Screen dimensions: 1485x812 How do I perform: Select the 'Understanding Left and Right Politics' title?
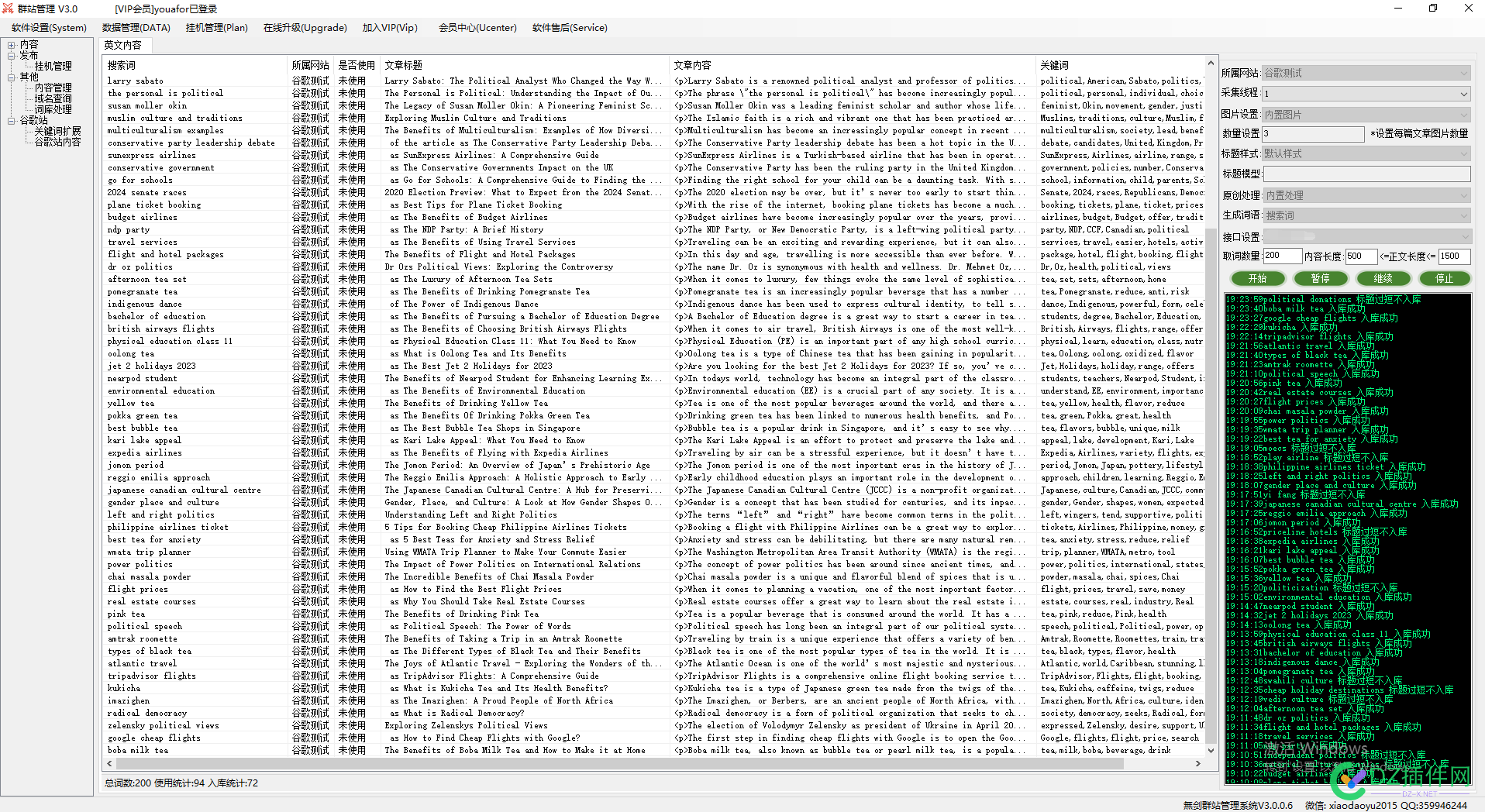click(x=470, y=514)
